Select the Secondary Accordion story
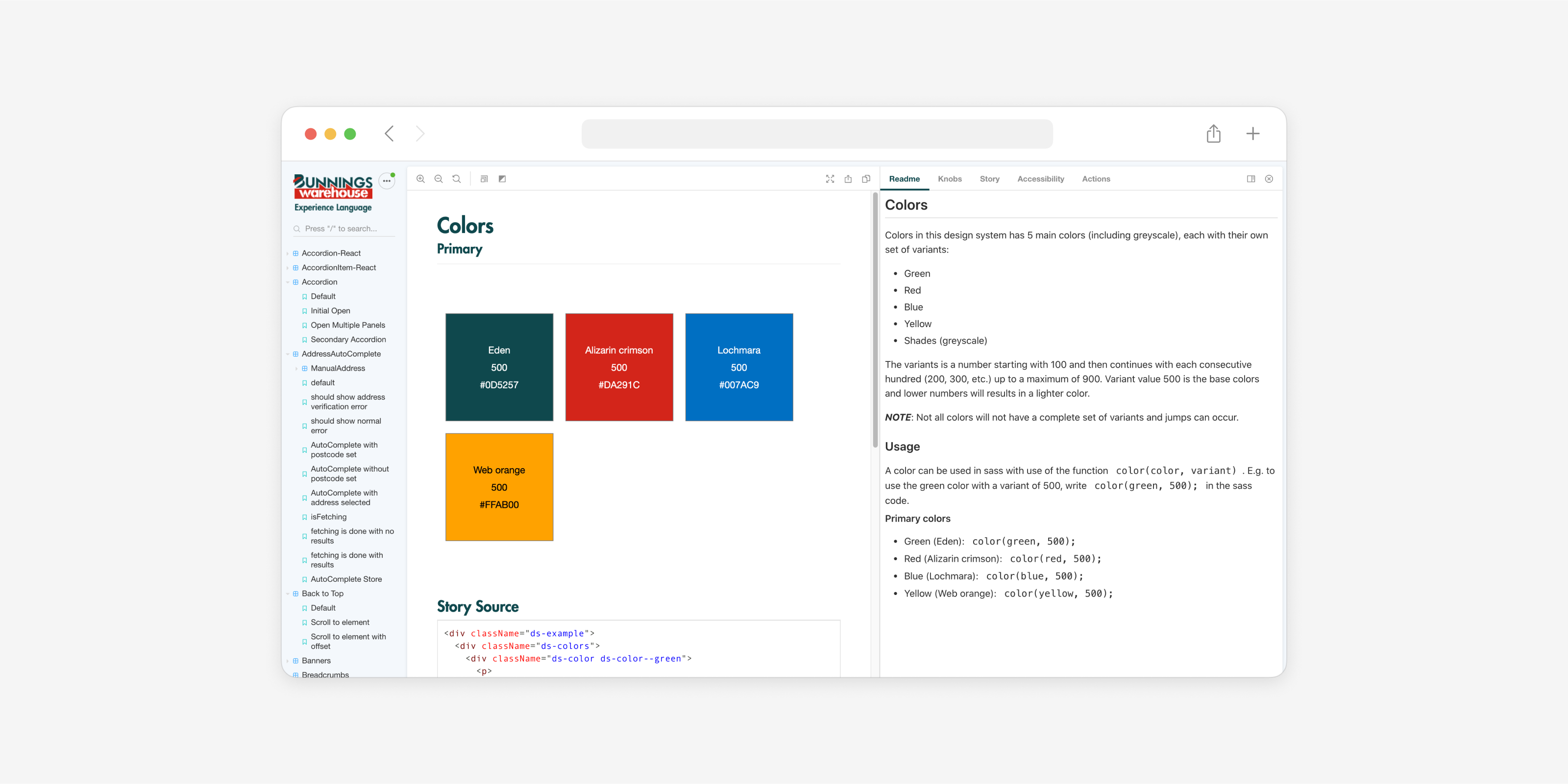Image resolution: width=1568 pixels, height=784 pixels. (x=348, y=339)
